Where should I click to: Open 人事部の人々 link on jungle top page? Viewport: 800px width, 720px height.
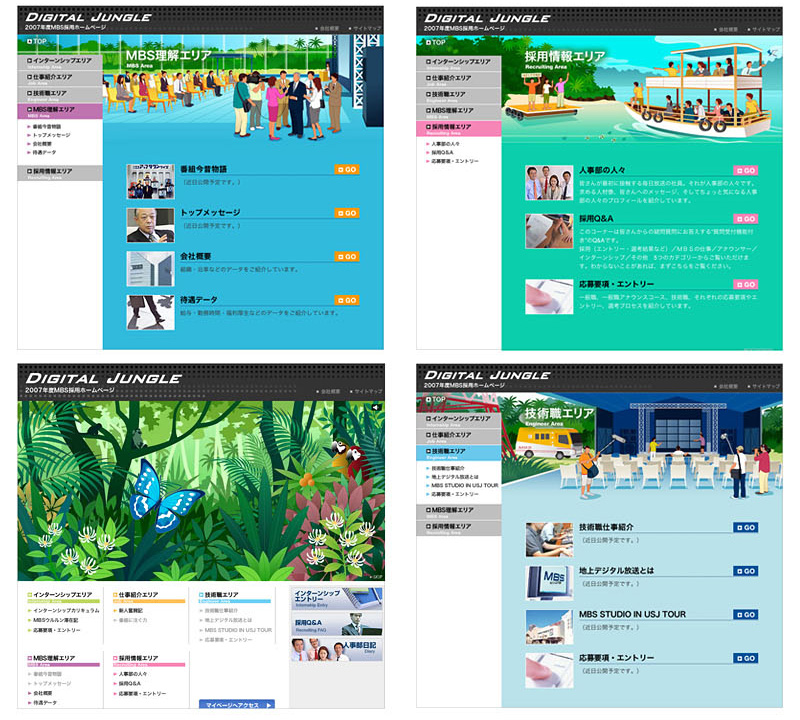tap(132, 674)
